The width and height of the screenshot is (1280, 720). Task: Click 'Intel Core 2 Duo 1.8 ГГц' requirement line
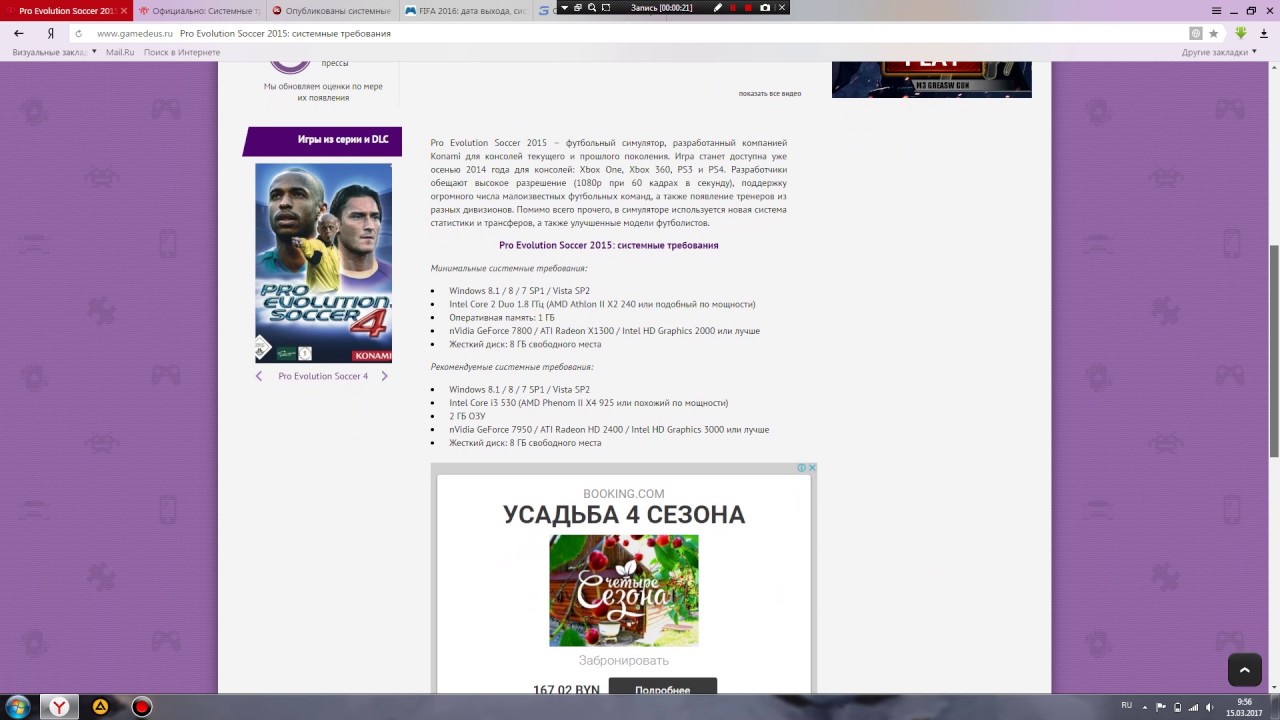(x=602, y=304)
